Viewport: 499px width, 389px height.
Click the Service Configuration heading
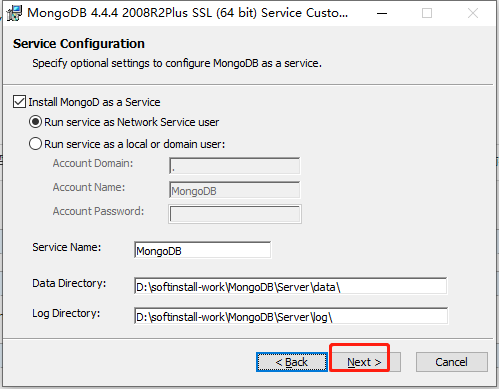pos(79,44)
